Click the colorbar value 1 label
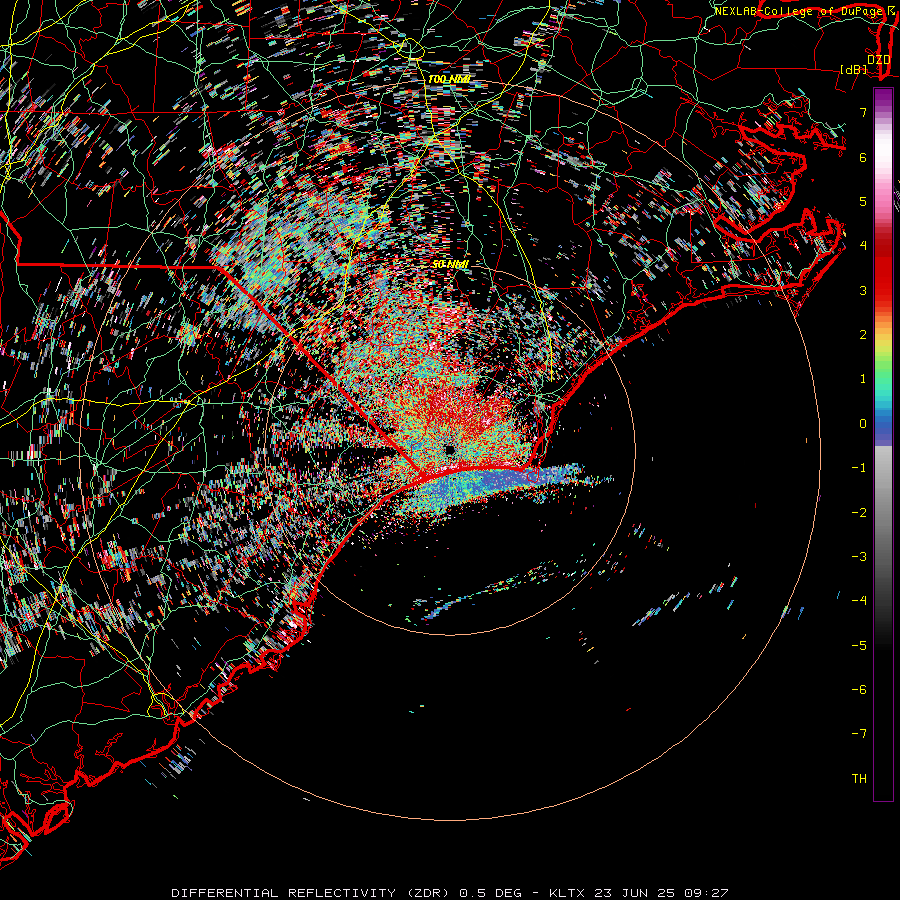 point(863,379)
